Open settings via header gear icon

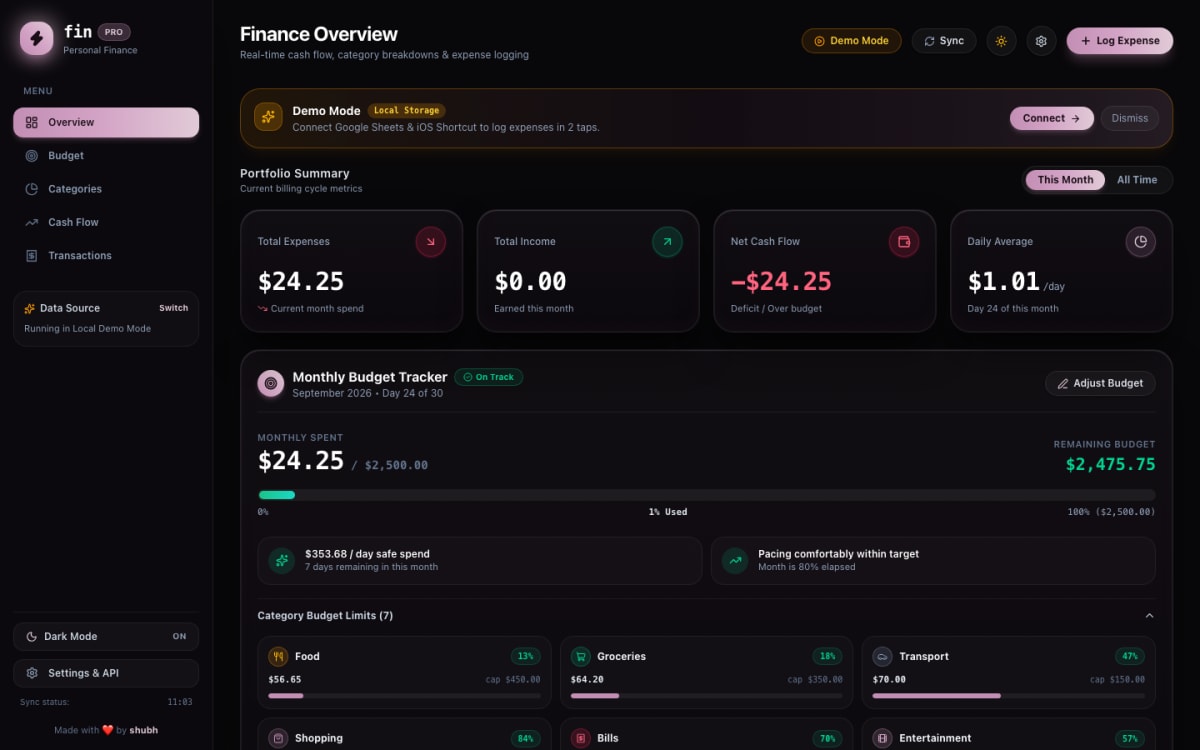coord(1041,41)
